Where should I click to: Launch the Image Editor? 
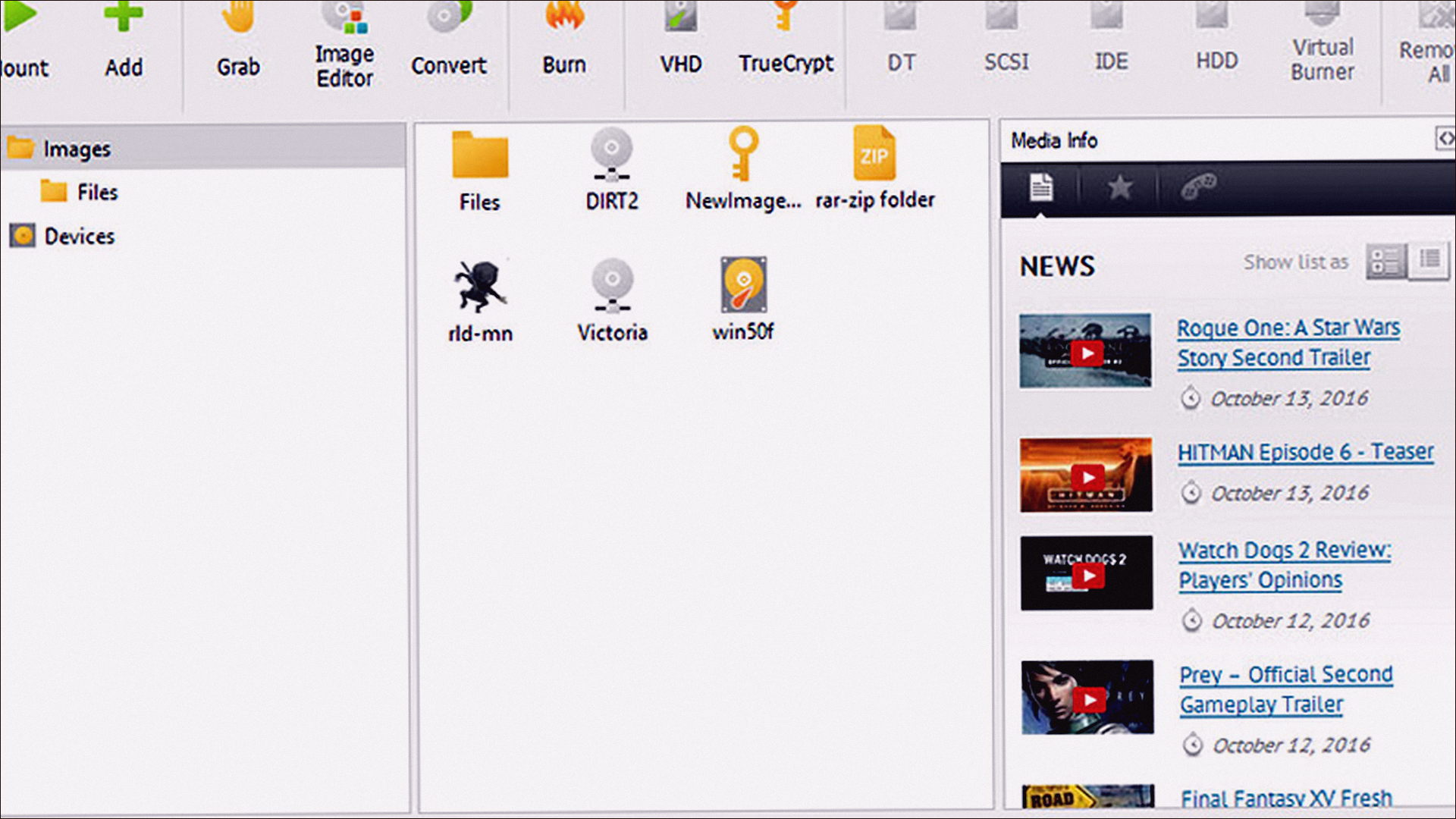344,45
